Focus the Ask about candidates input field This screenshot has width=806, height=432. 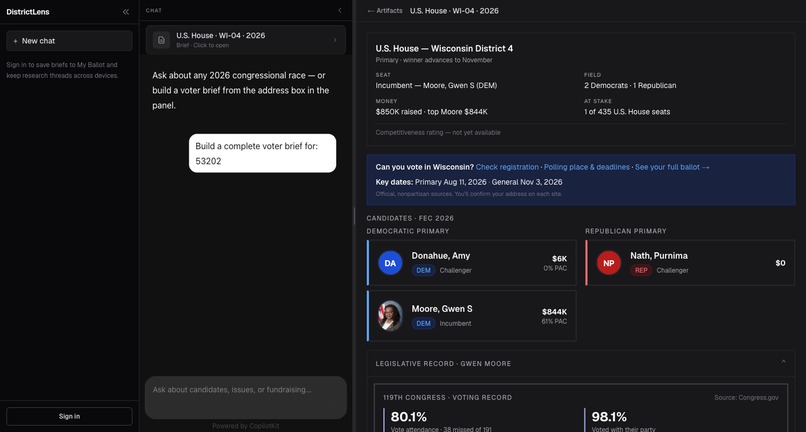click(246, 398)
